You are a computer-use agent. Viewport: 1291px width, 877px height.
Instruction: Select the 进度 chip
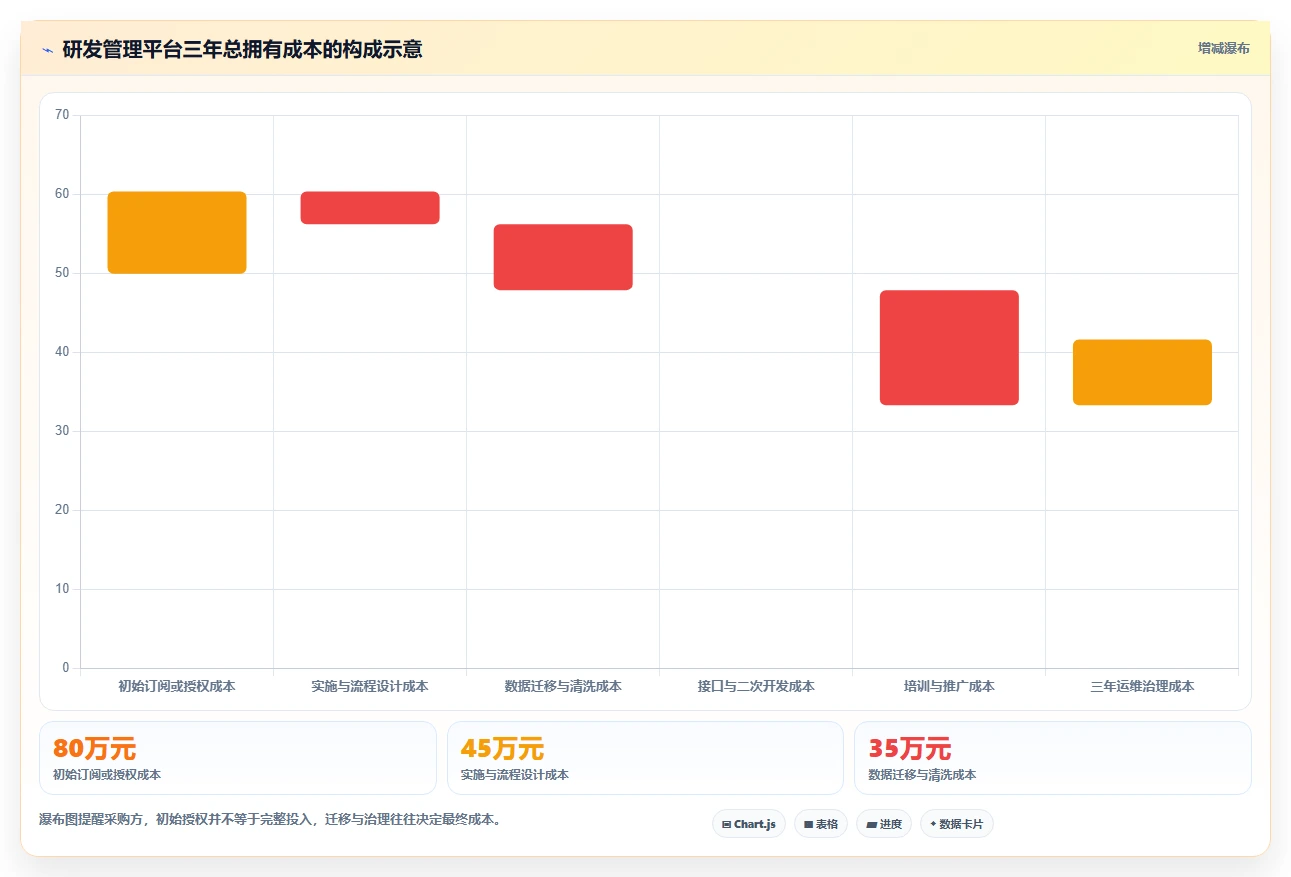[884, 824]
